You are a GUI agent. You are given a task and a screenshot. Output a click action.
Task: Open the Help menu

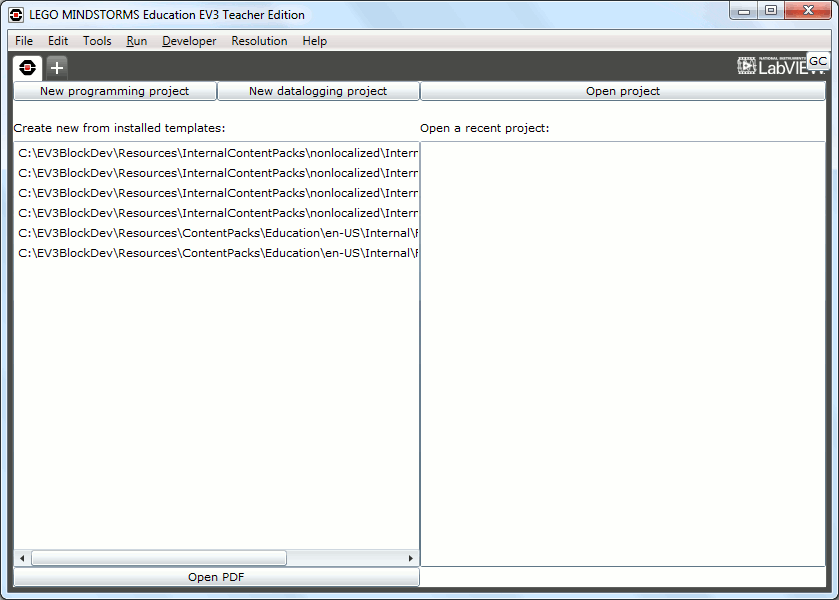coord(314,41)
